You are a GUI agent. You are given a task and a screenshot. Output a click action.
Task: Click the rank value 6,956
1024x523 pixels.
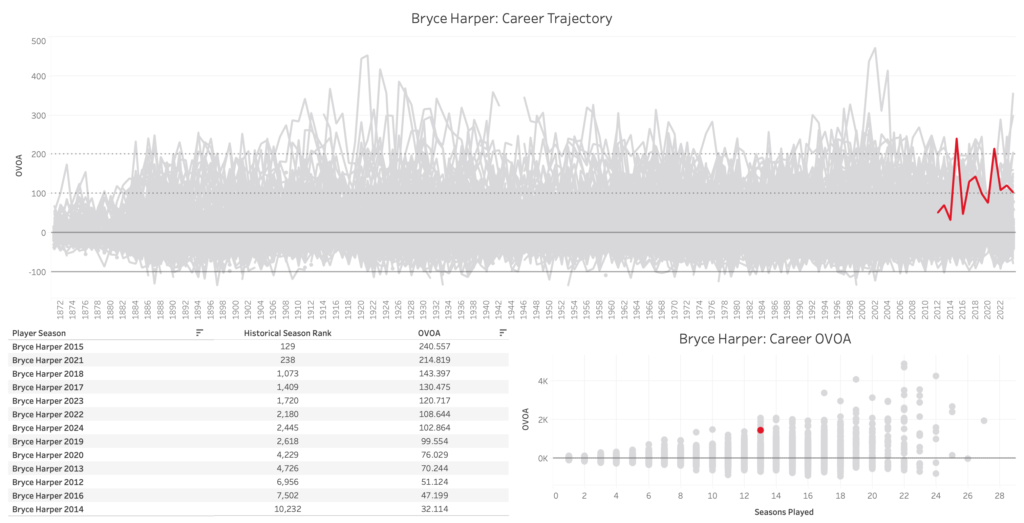(287, 482)
